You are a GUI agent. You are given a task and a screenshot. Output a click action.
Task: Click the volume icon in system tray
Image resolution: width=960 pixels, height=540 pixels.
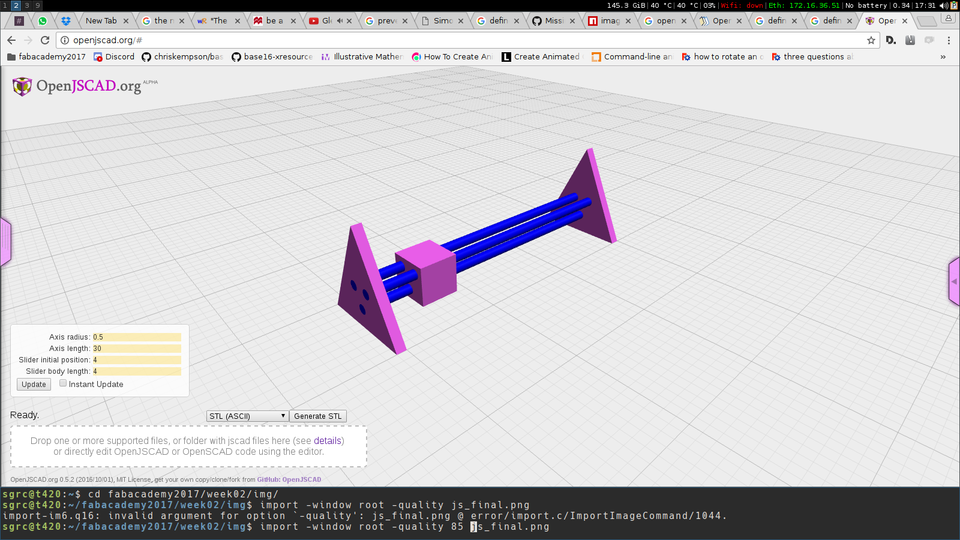tap(944, 5)
